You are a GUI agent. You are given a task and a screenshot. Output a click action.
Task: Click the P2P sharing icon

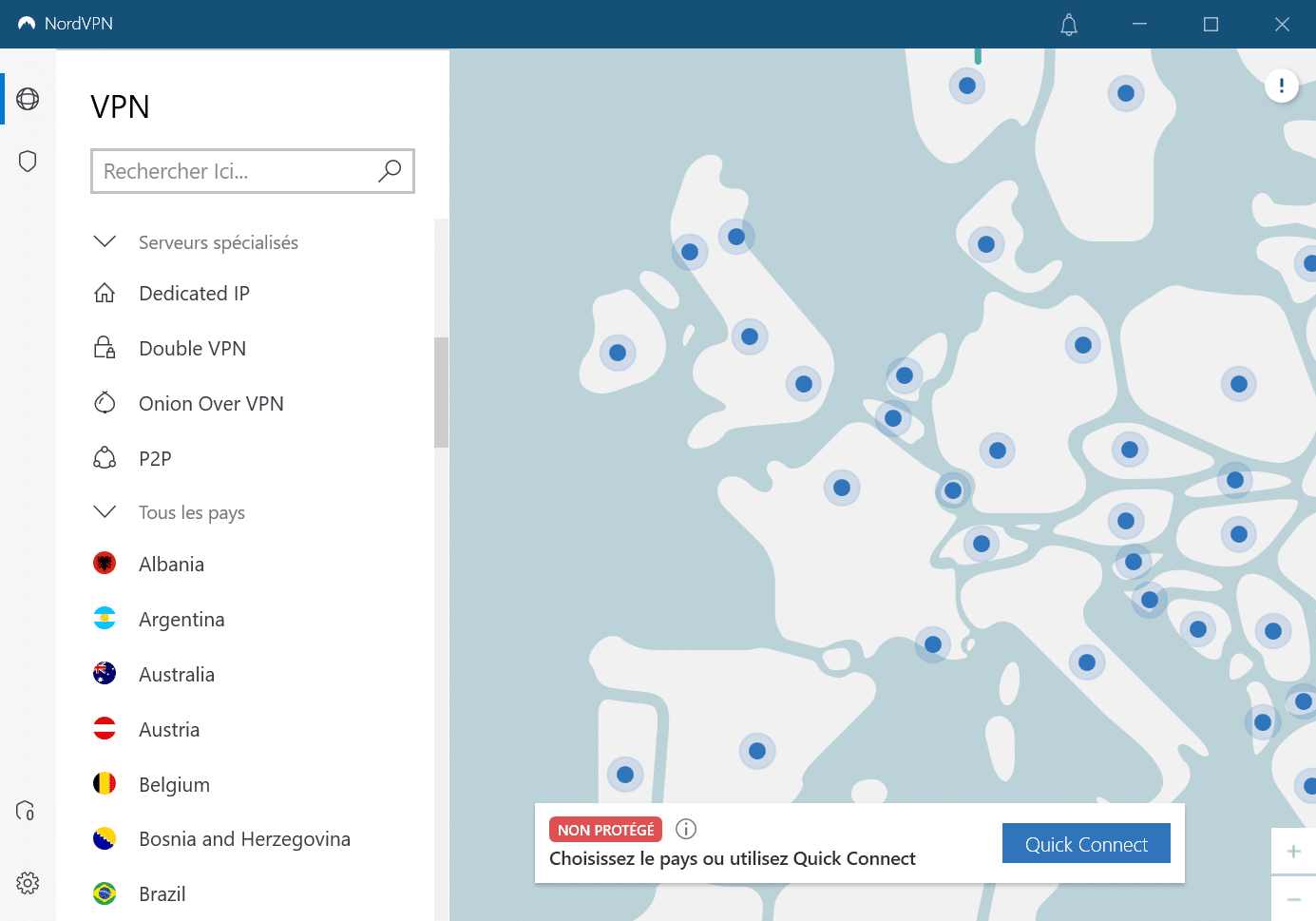pyautogui.click(x=105, y=458)
